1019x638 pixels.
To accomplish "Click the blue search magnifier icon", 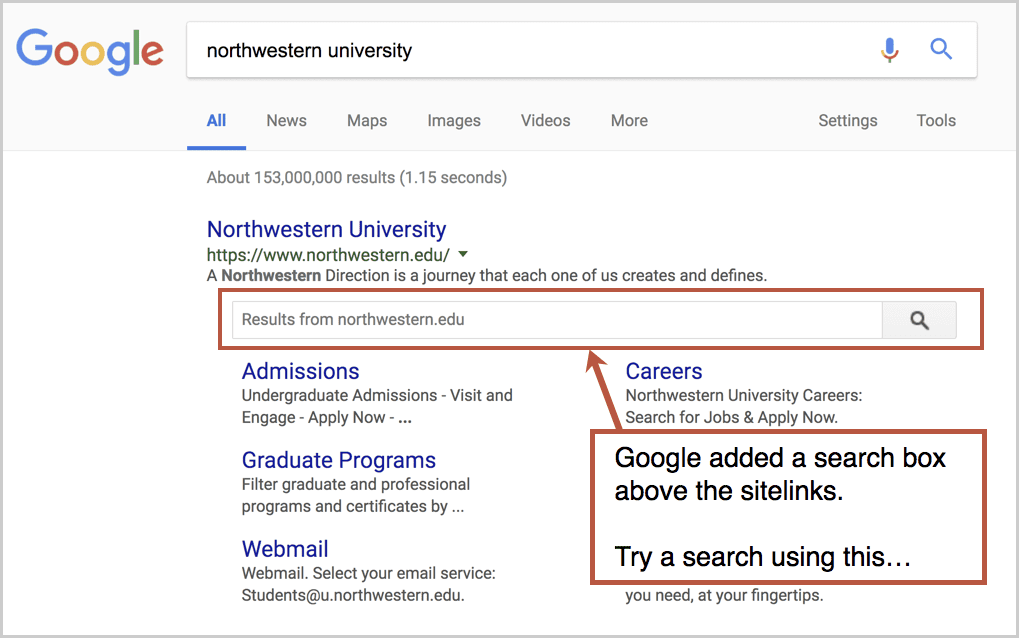I will (940, 49).
